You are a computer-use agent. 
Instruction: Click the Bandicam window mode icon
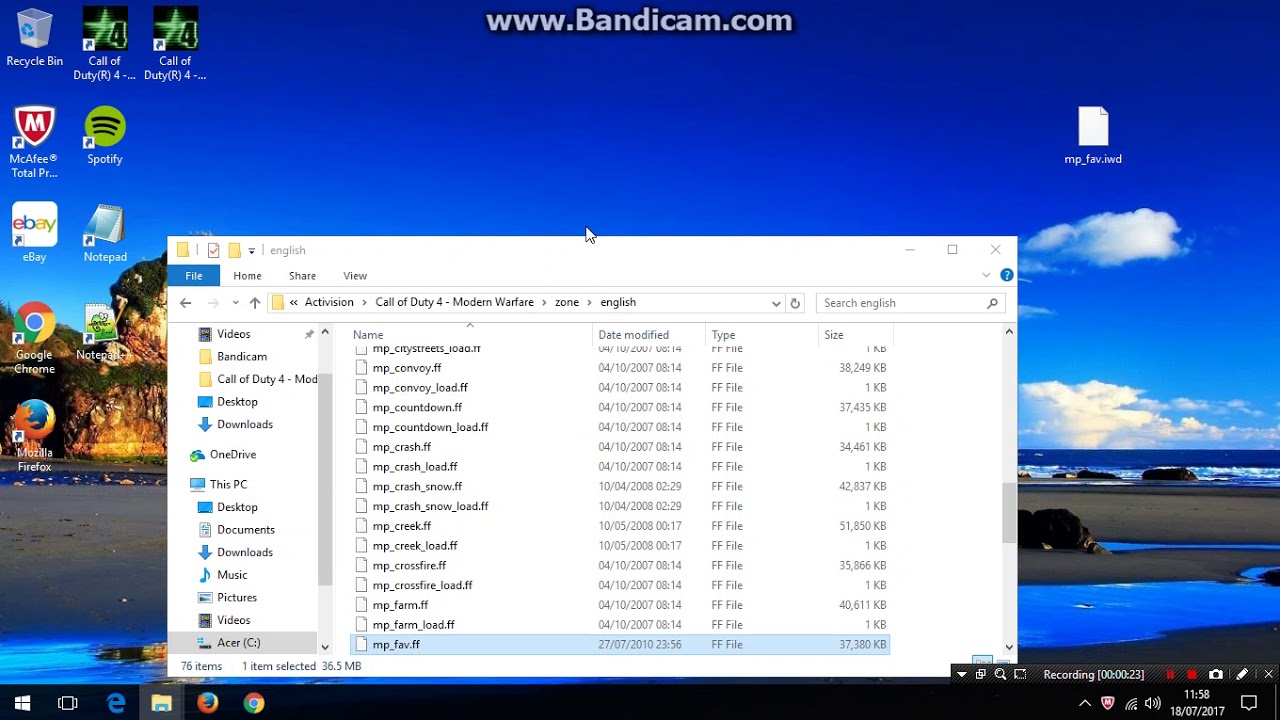(x=980, y=675)
